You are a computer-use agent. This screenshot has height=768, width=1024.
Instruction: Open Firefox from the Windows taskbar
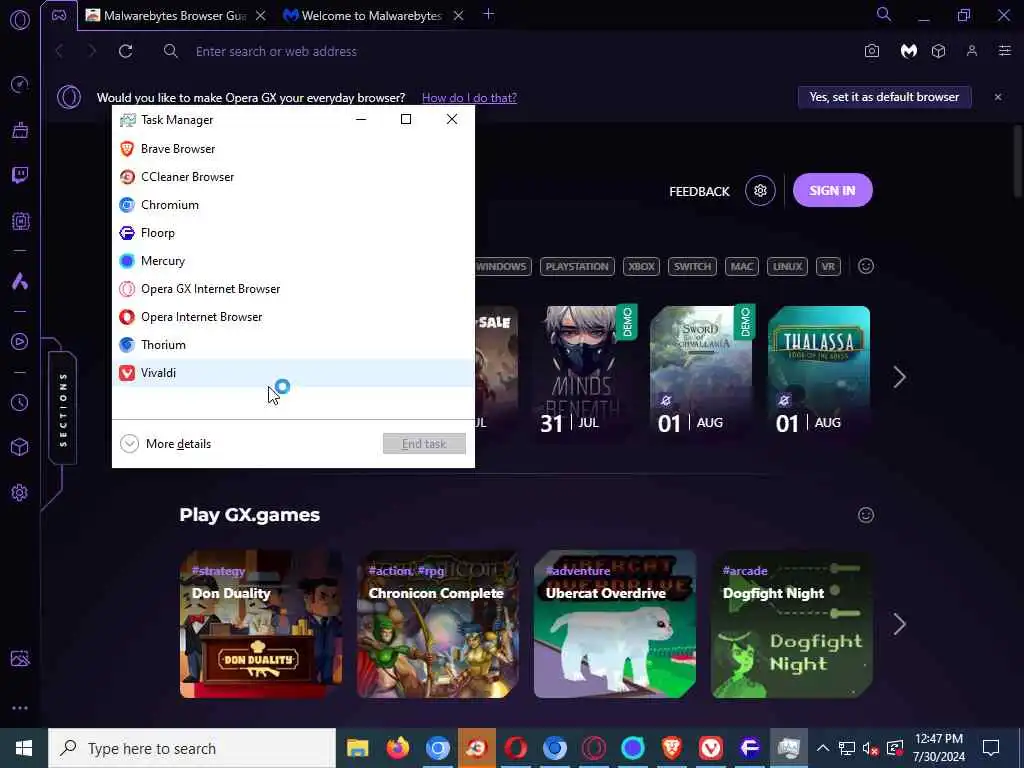(x=398, y=748)
